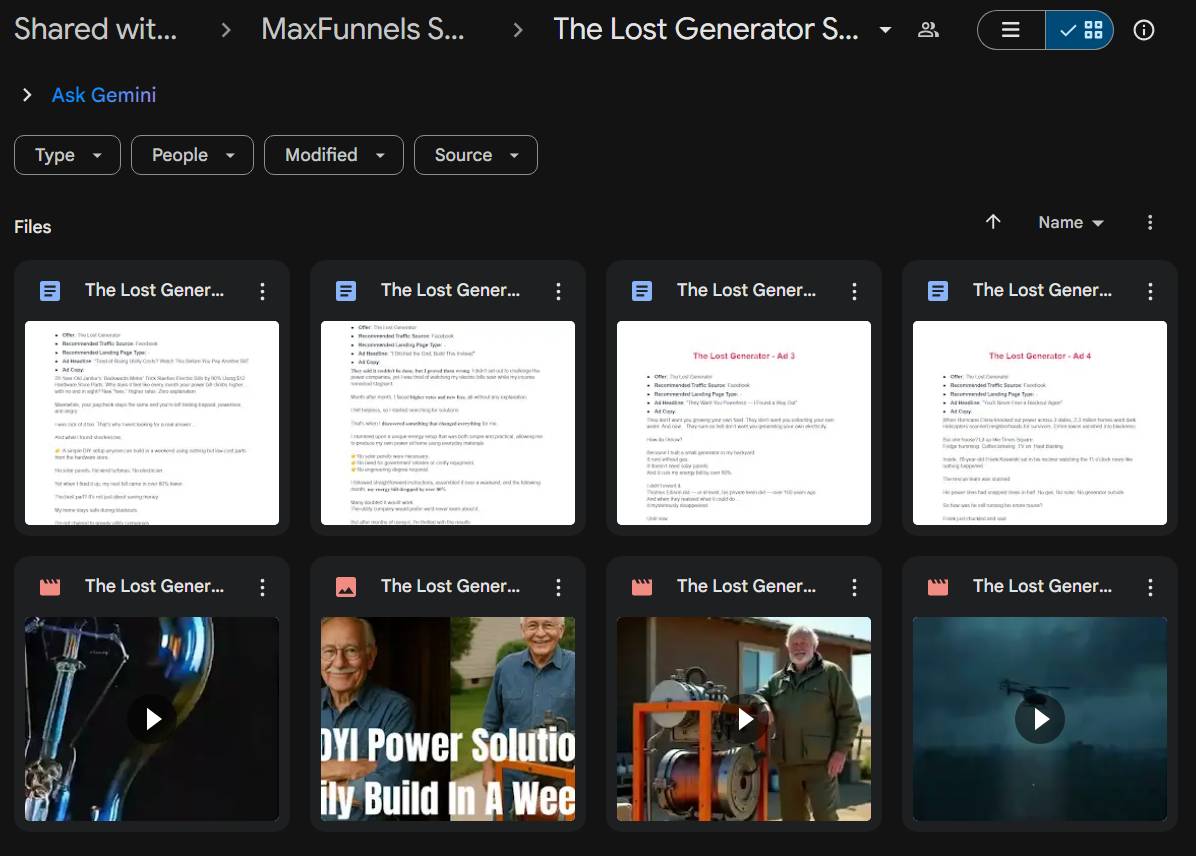The image size is (1196, 856).
Task: Play the generator with old man video
Action: pos(744,718)
